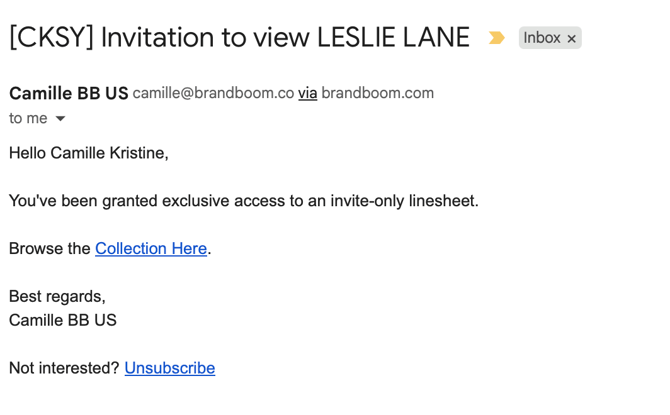This screenshot has width=670, height=415.
Task: Open the "Collection Here" link
Action: click(x=151, y=248)
